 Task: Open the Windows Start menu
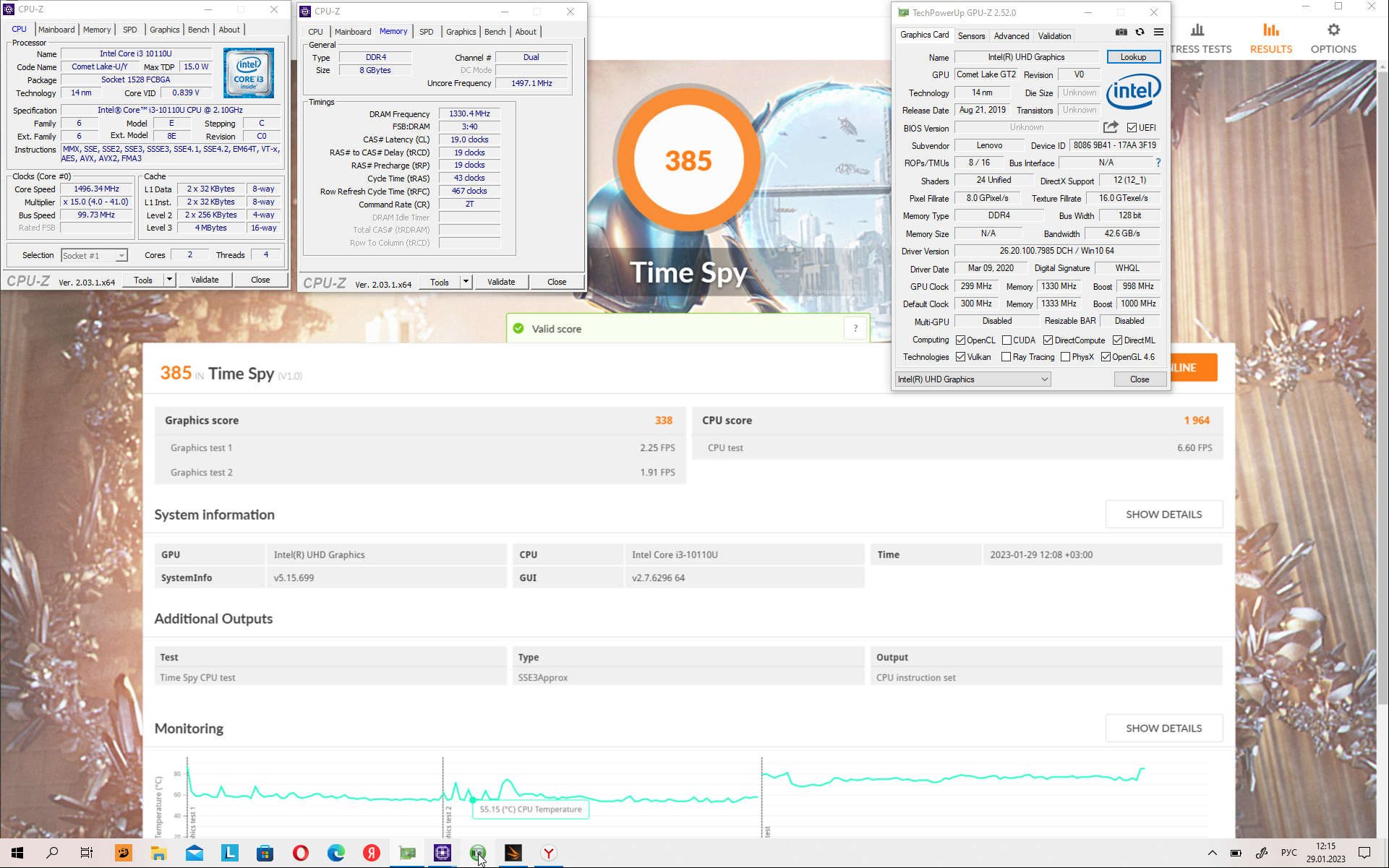(17, 853)
